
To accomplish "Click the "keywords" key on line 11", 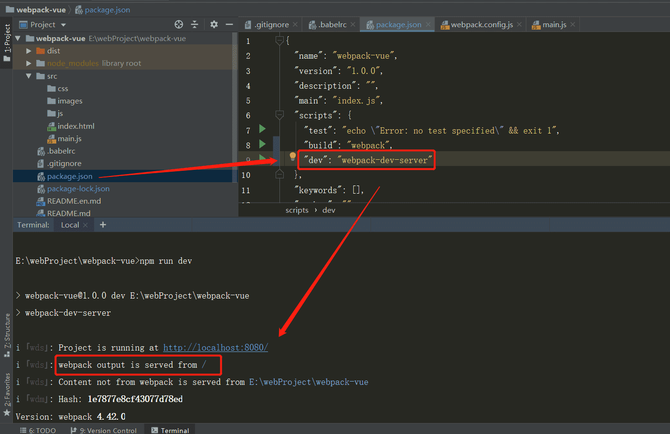I will click(316, 190).
